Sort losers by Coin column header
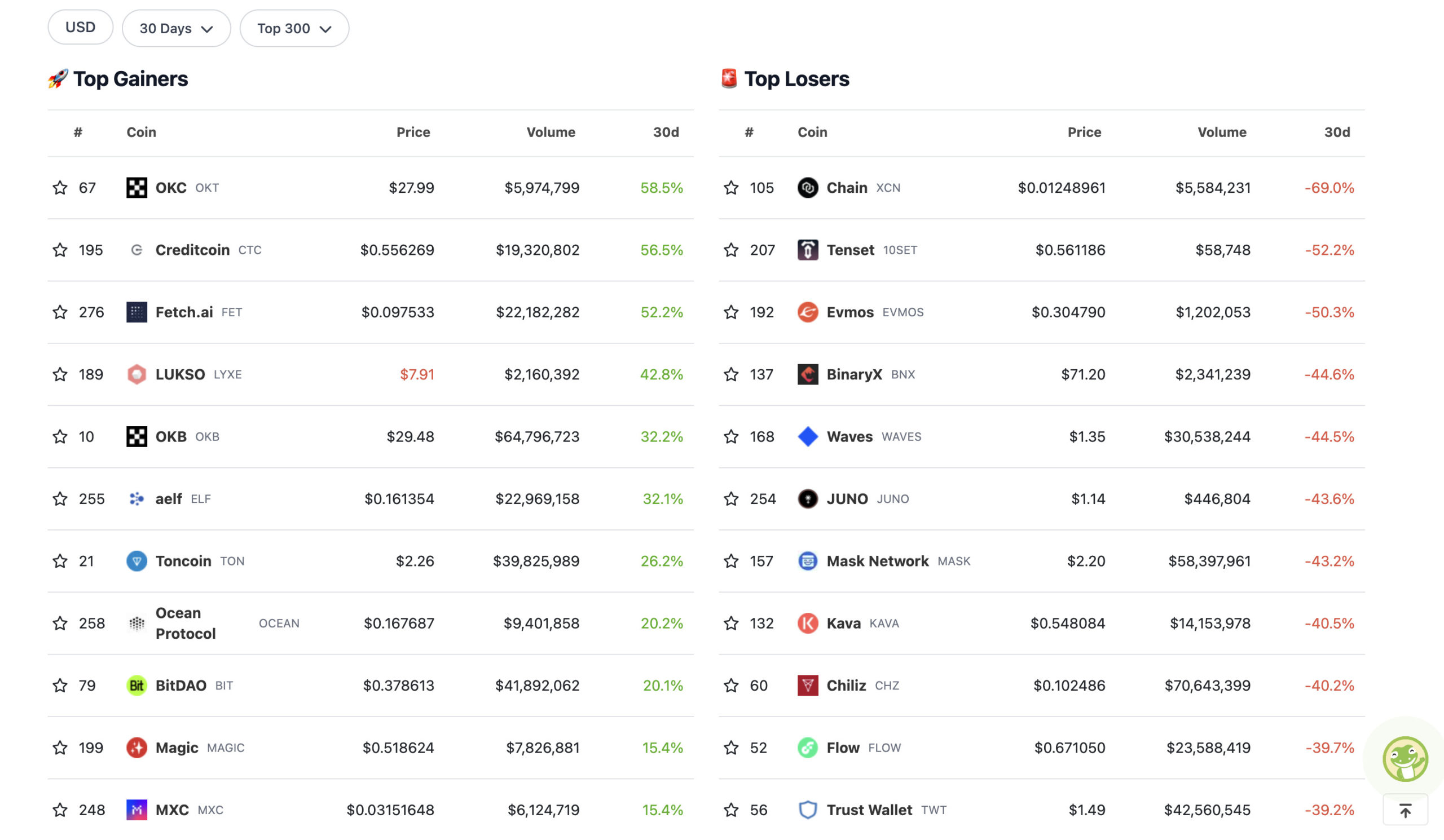Image resolution: width=1444 pixels, height=840 pixels. point(813,132)
